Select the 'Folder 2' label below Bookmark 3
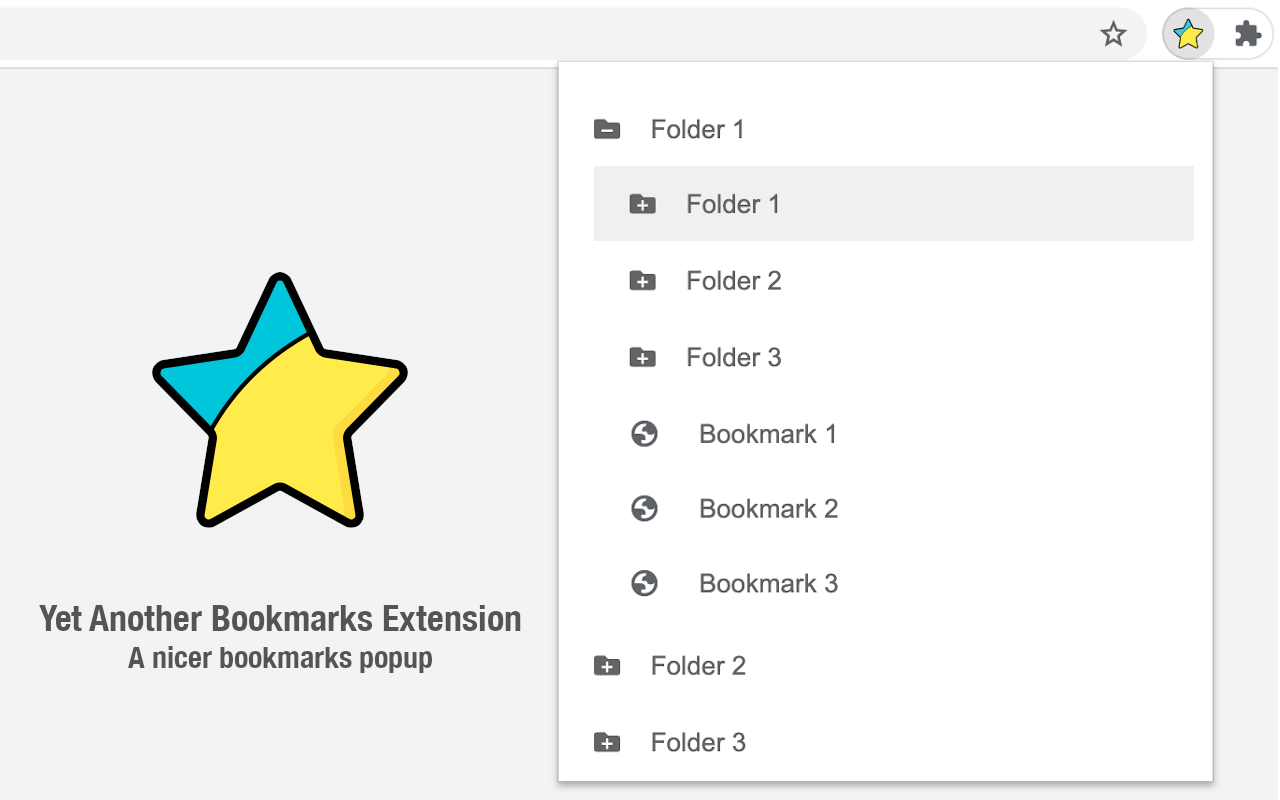This screenshot has height=800, width=1280. point(699,666)
